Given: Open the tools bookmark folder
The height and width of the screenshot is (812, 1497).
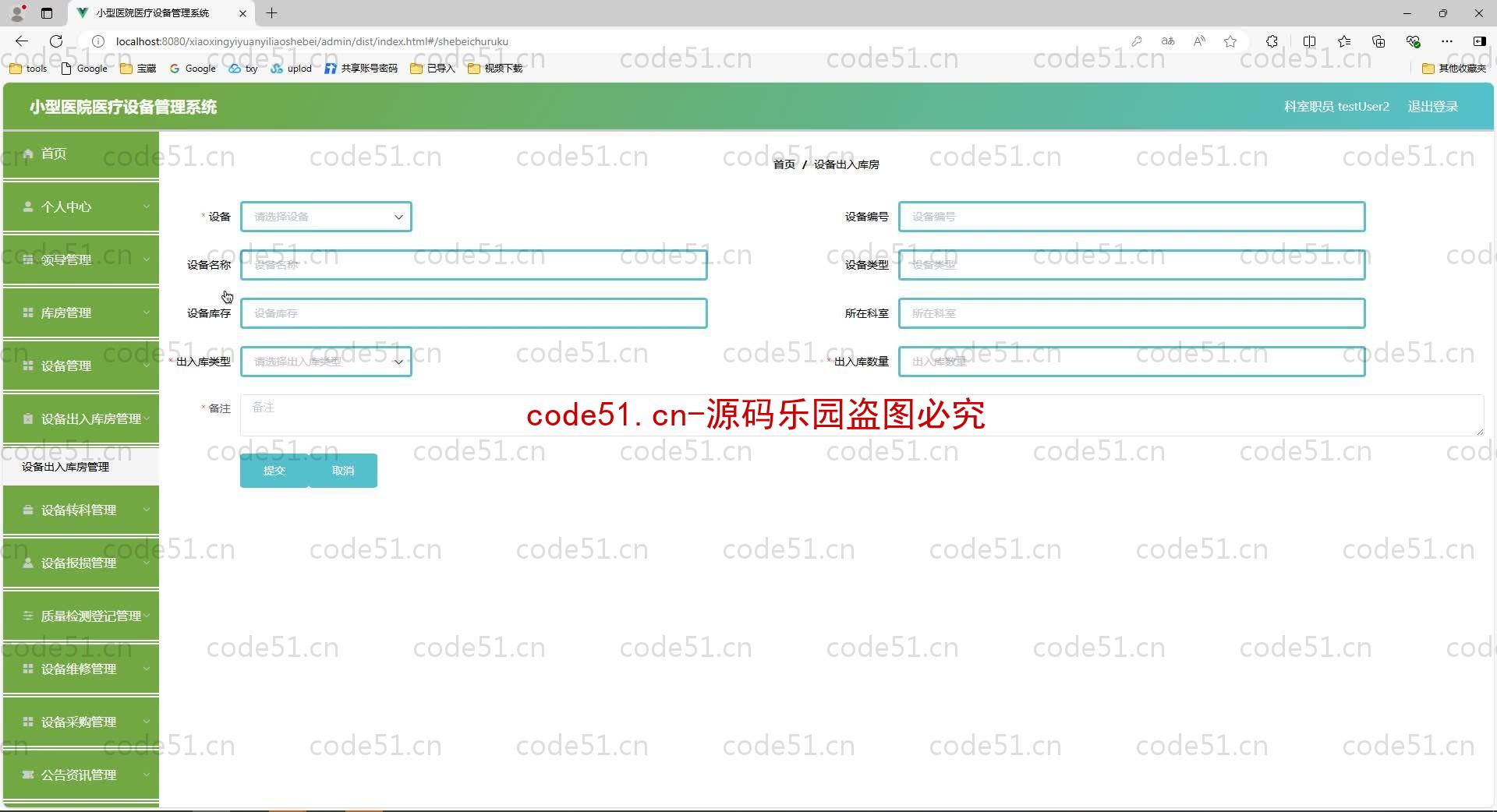Looking at the screenshot, I should click(28, 69).
